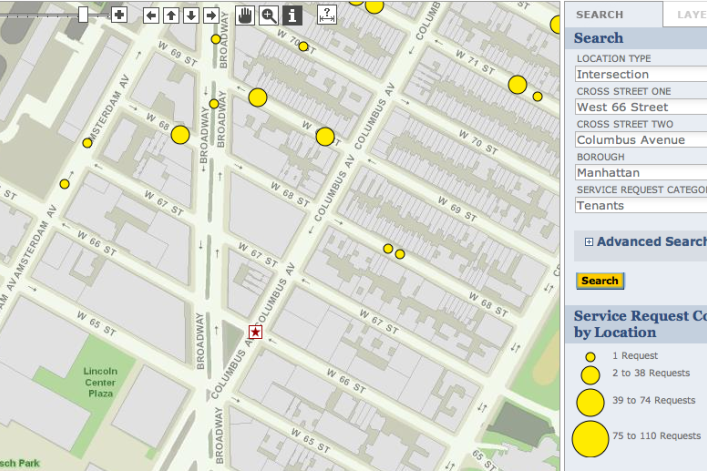707x471 pixels.
Task: Pan the map right with arrow
Action: coord(211,15)
